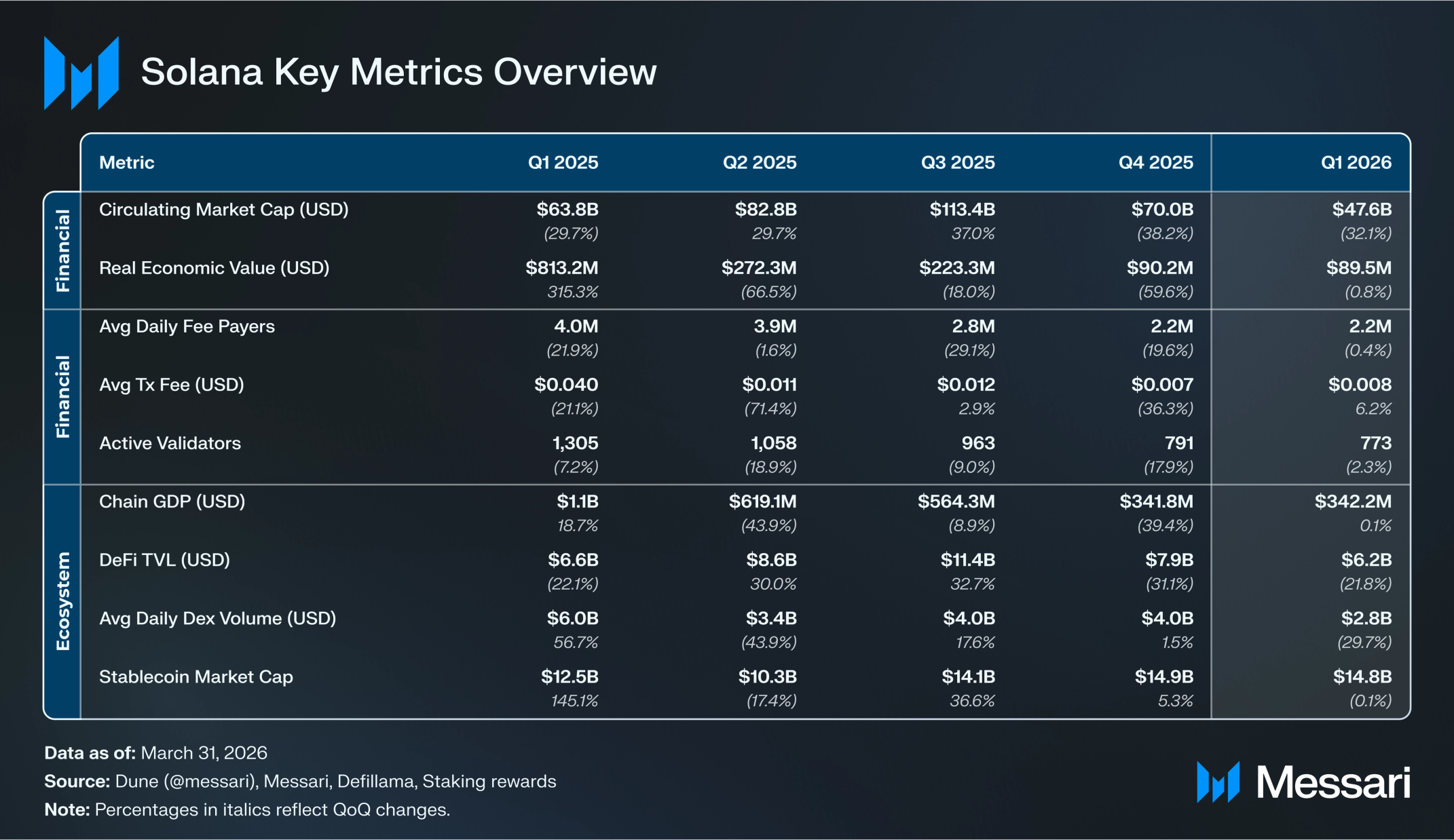The width and height of the screenshot is (1454, 840).
Task: Click the DeFi TVL (USD) row label
Action: (x=165, y=560)
